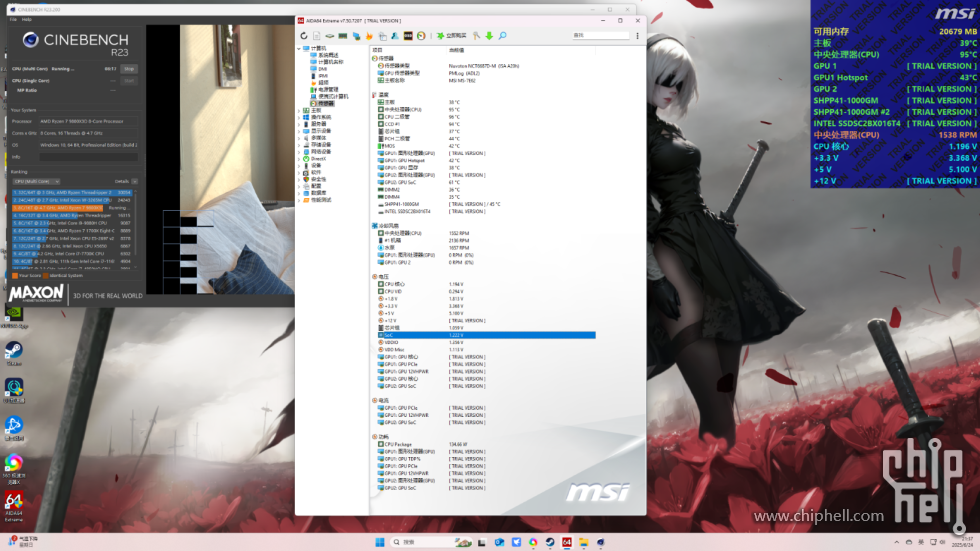980x551 pixels.
Task: Click Cinebench single-core Start button
Action: pyautogui.click(x=129, y=81)
